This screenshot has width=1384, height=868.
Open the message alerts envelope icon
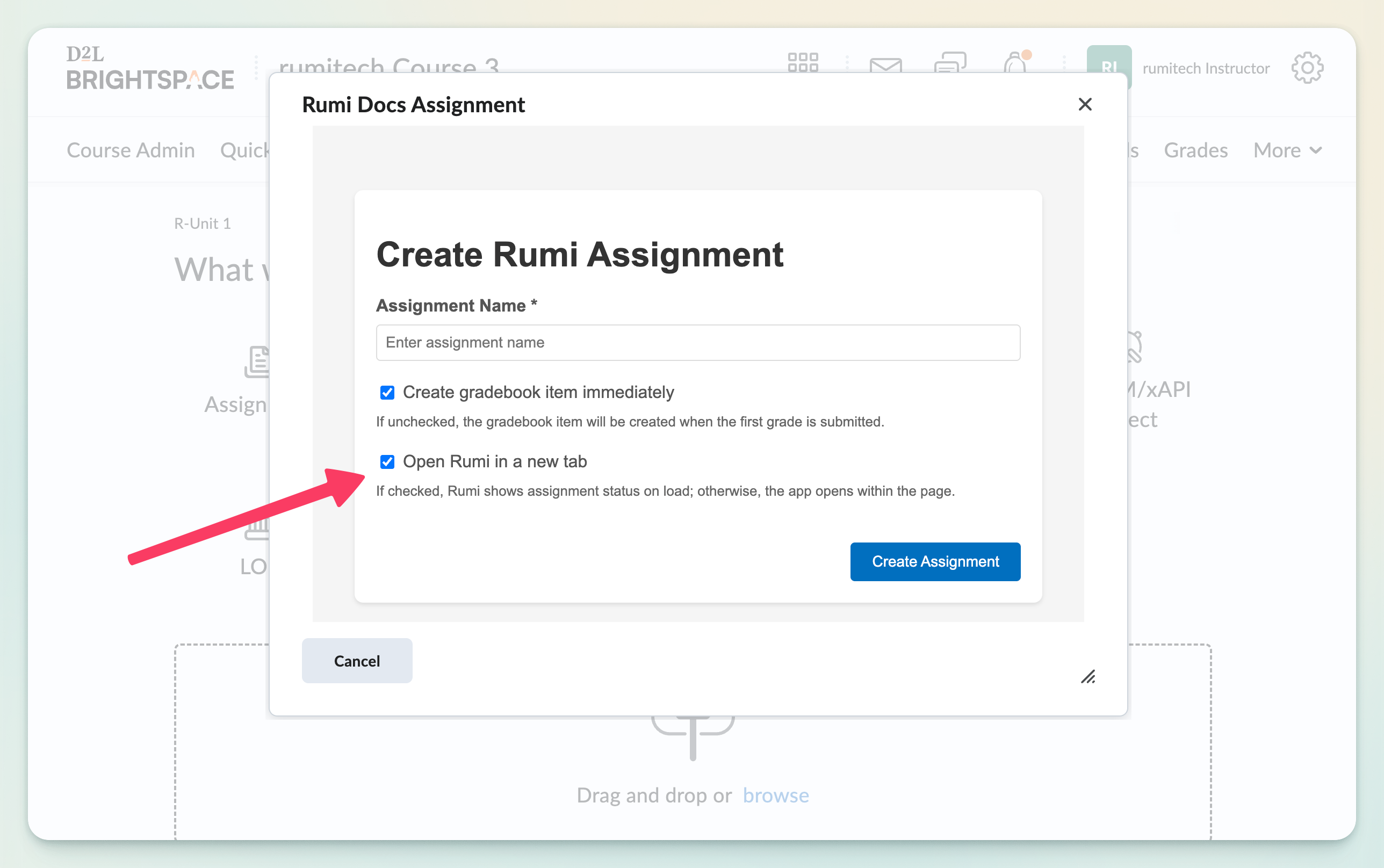tap(885, 65)
